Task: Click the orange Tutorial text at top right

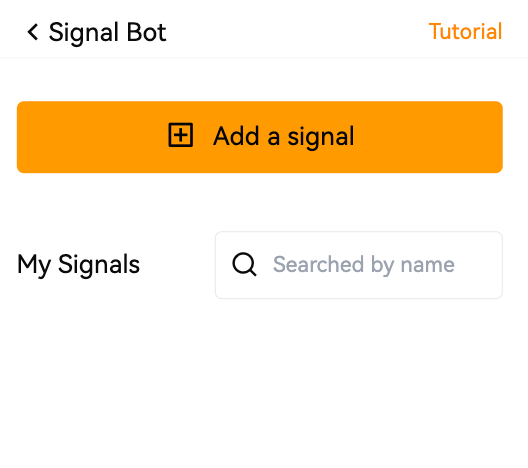Action: click(465, 32)
